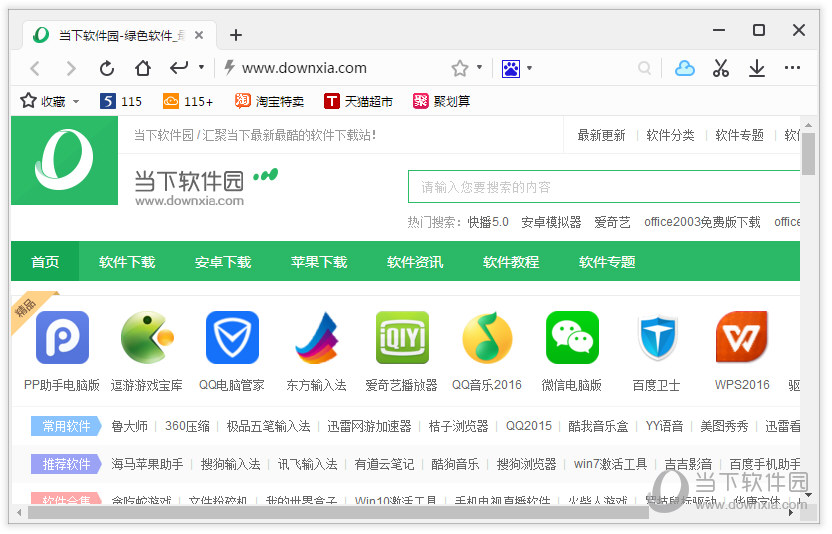
Task: Open the bookmark star dropdown arrow
Action: [x=479, y=67]
